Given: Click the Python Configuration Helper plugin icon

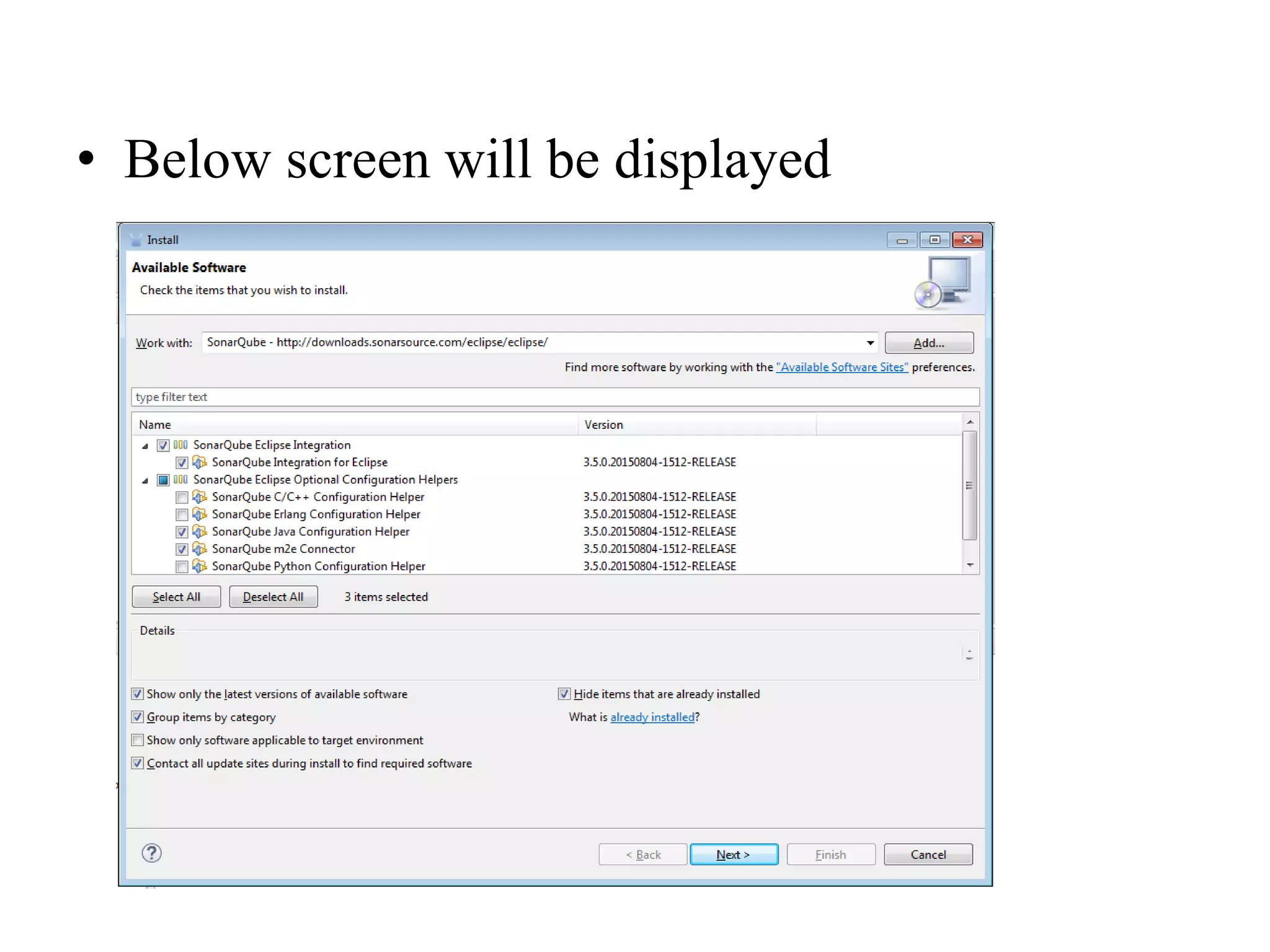Looking at the screenshot, I should [x=200, y=566].
